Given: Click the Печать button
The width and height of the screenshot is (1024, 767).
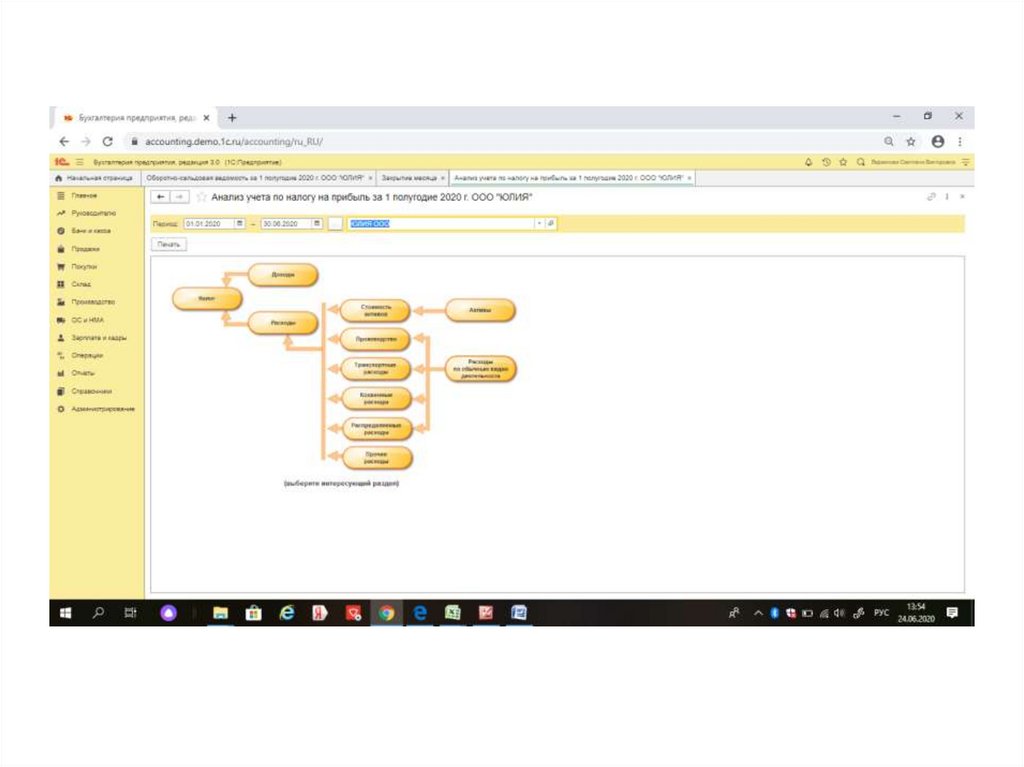Looking at the screenshot, I should (168, 244).
